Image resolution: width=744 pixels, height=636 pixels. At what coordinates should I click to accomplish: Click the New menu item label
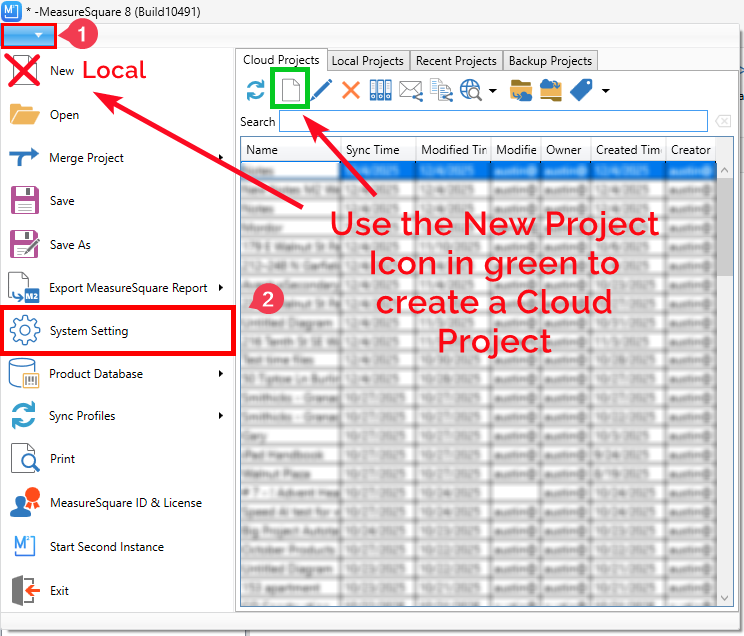(62, 71)
